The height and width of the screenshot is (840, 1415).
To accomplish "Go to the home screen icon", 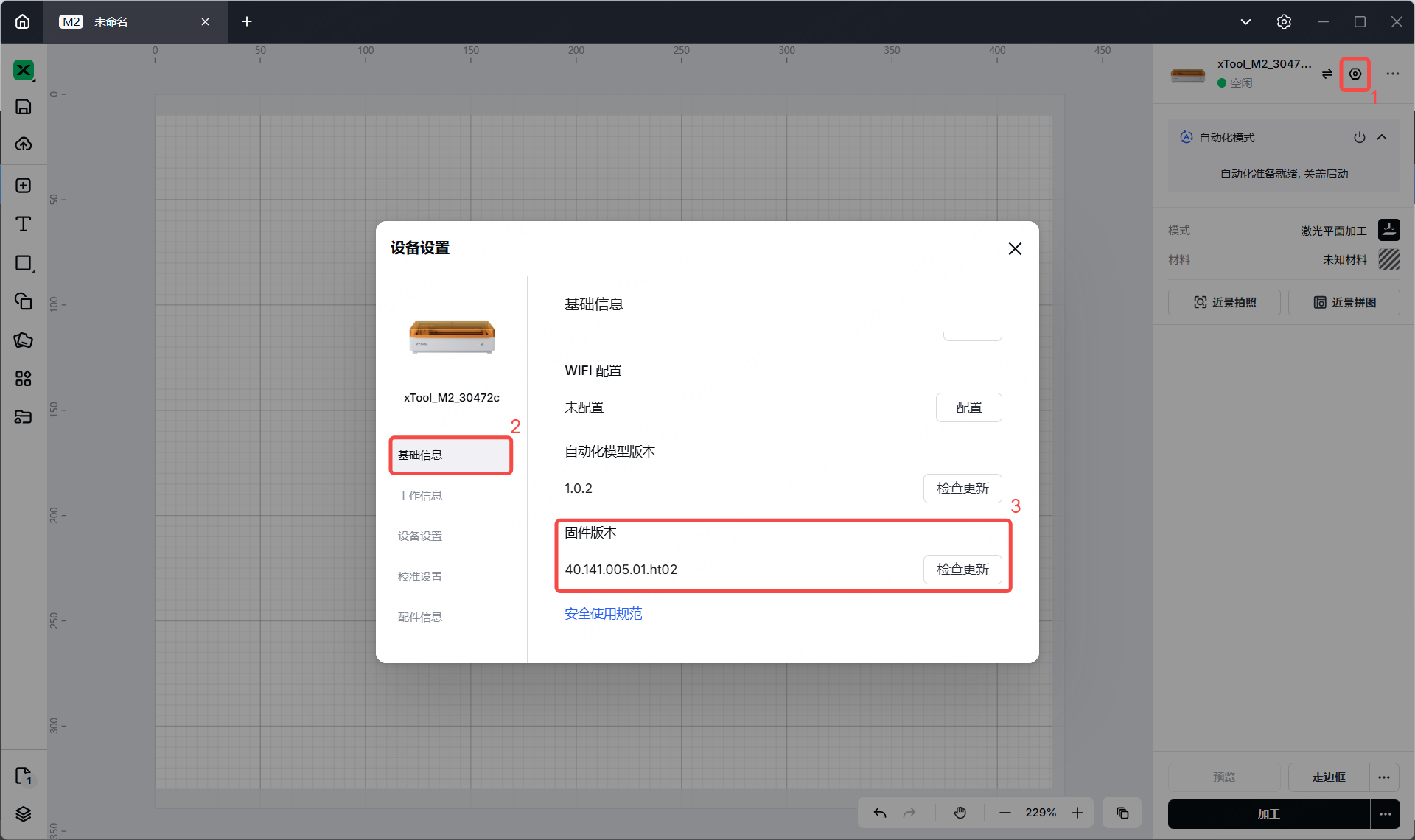I will [23, 21].
